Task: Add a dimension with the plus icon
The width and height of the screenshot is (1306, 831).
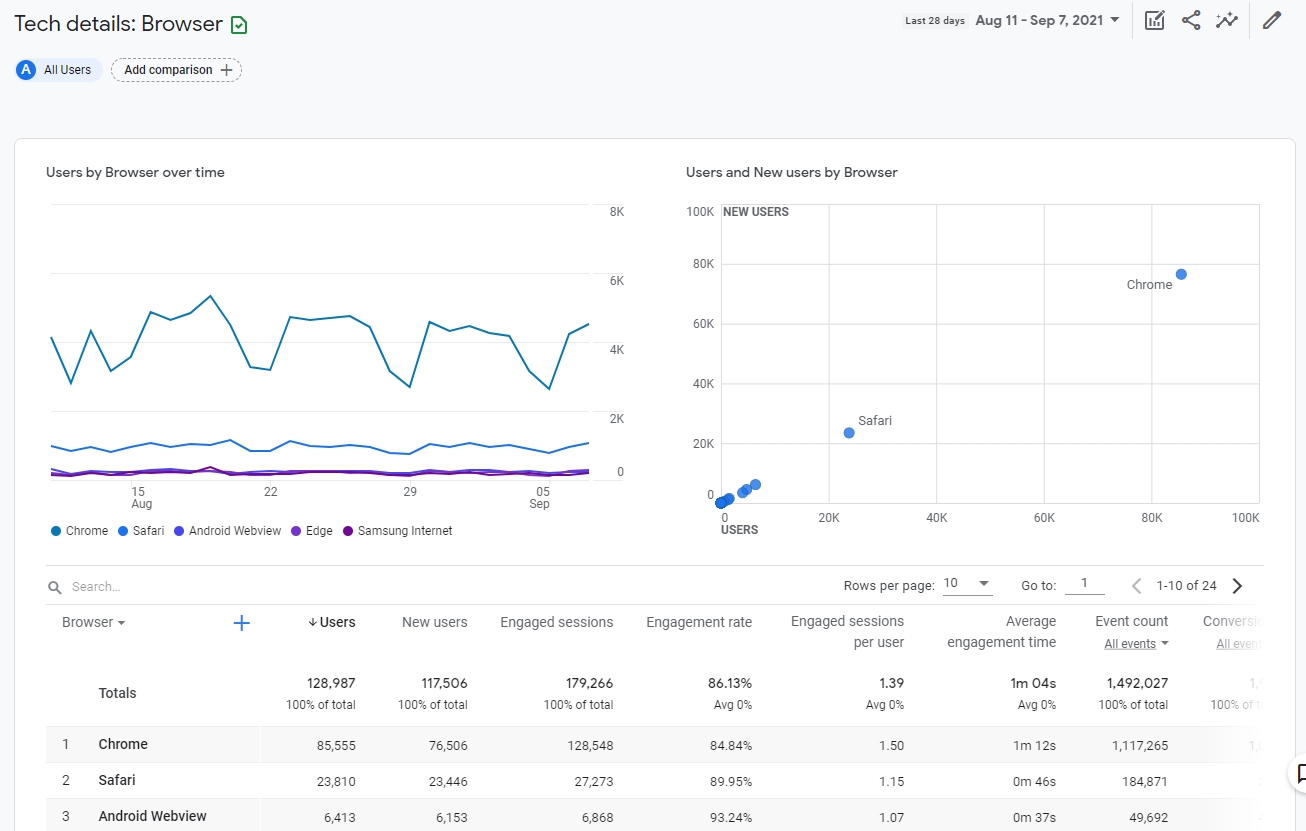Action: [x=241, y=623]
